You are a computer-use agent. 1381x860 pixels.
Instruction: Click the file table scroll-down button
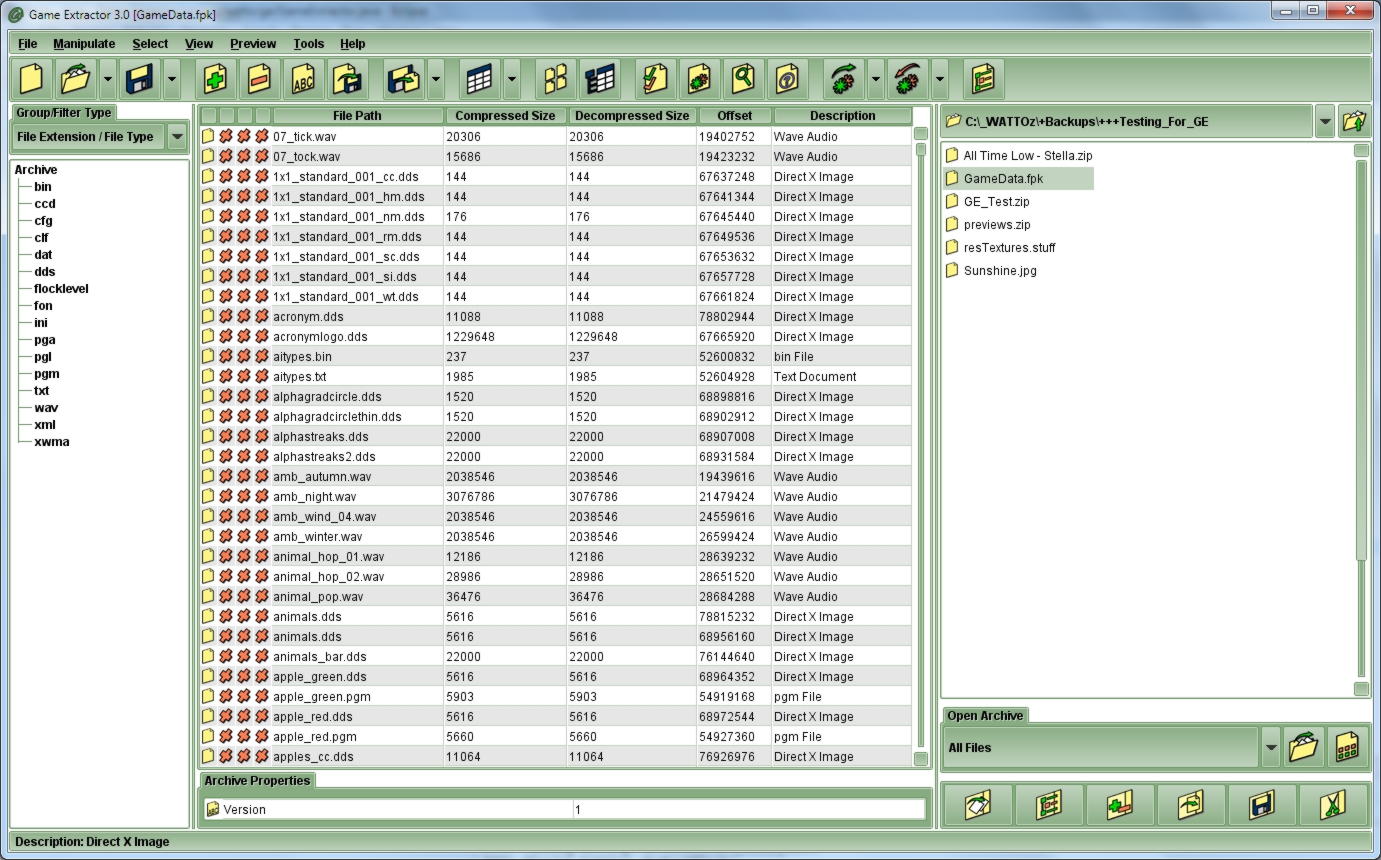pyautogui.click(x=921, y=759)
